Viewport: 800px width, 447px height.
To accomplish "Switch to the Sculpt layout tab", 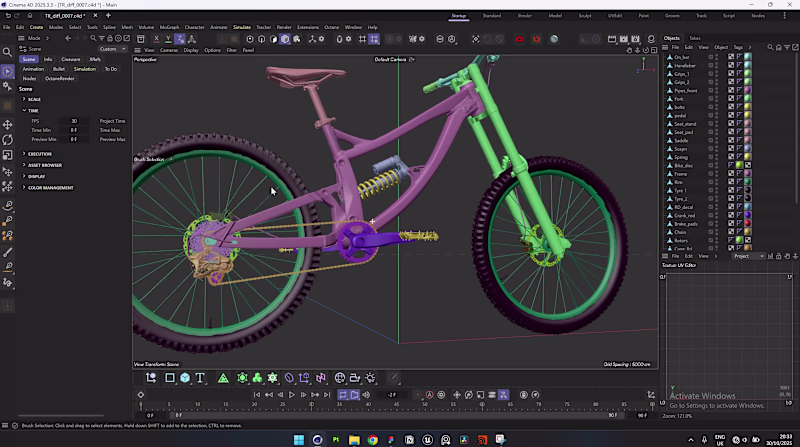I will [x=585, y=16].
